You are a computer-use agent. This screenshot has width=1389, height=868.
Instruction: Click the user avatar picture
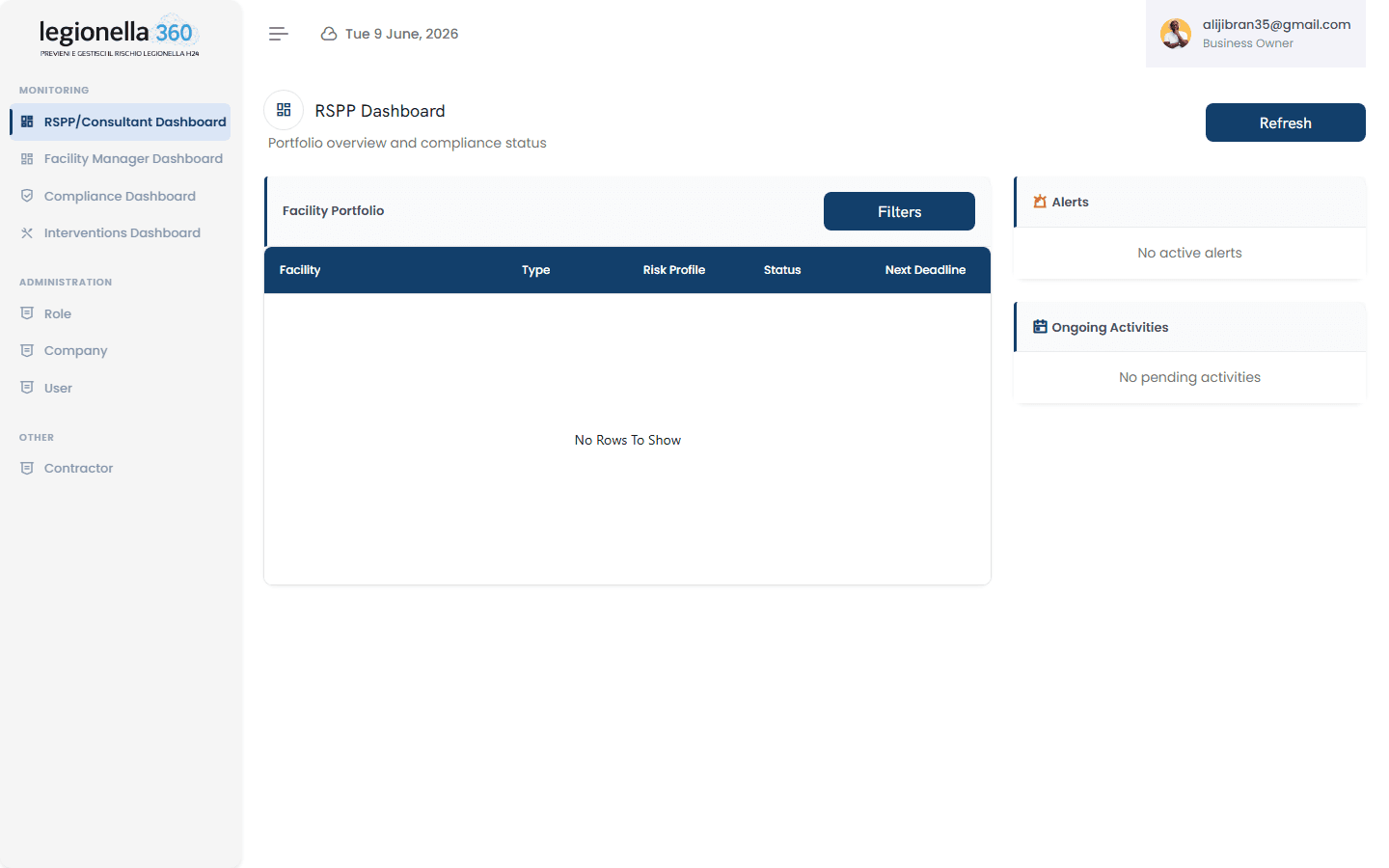point(1175,34)
